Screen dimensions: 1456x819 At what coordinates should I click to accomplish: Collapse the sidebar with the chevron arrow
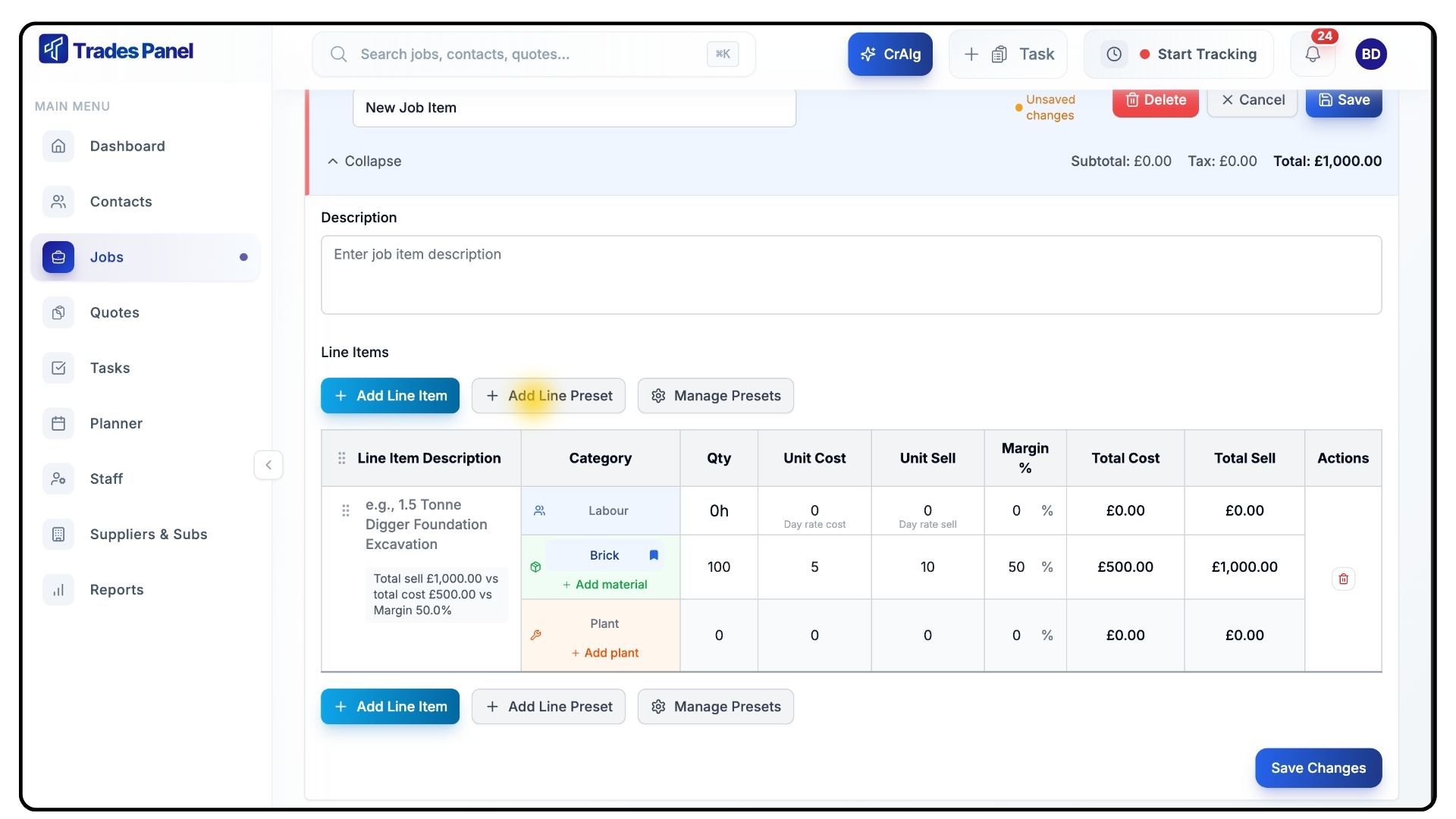click(x=268, y=465)
